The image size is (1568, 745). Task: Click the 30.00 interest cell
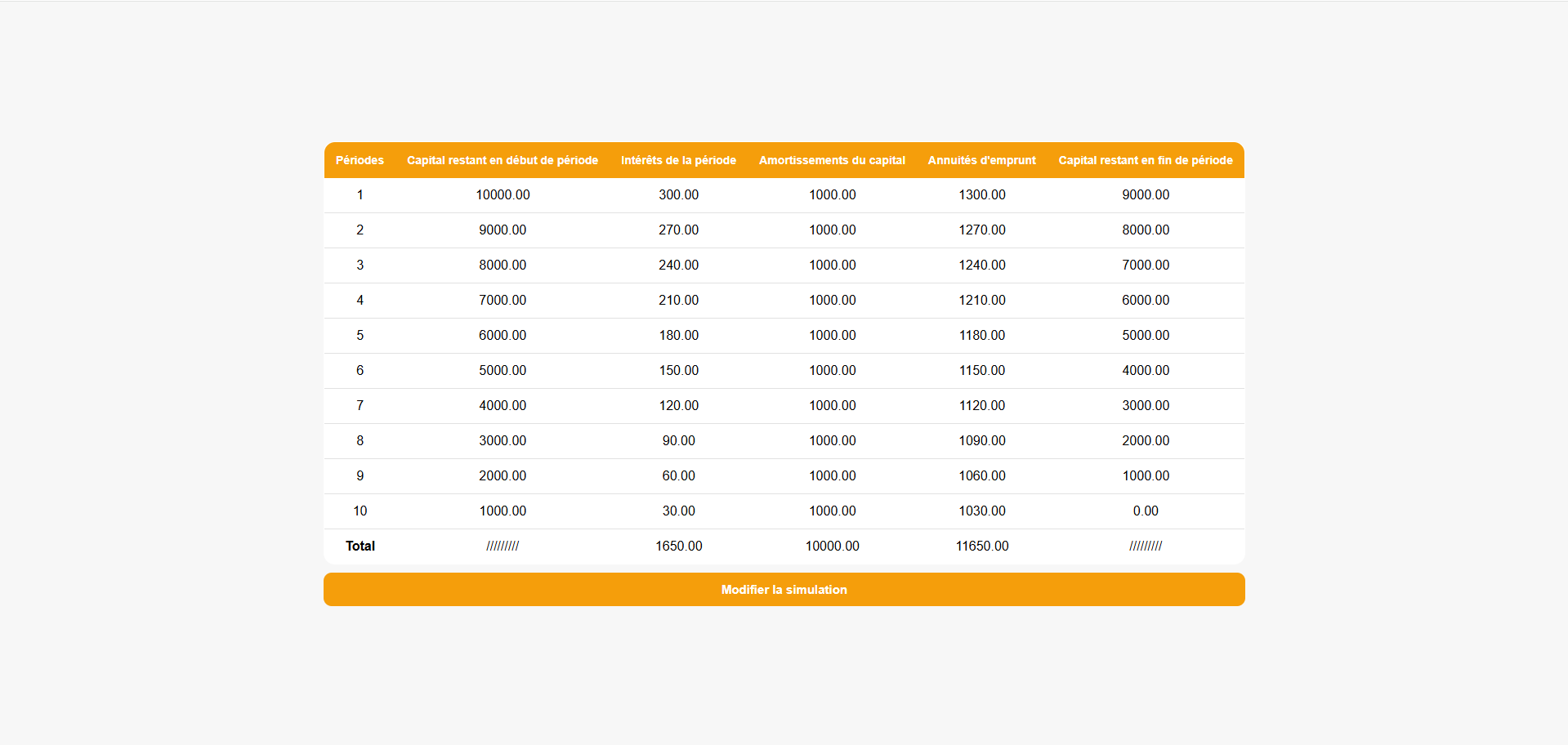[x=678, y=511]
